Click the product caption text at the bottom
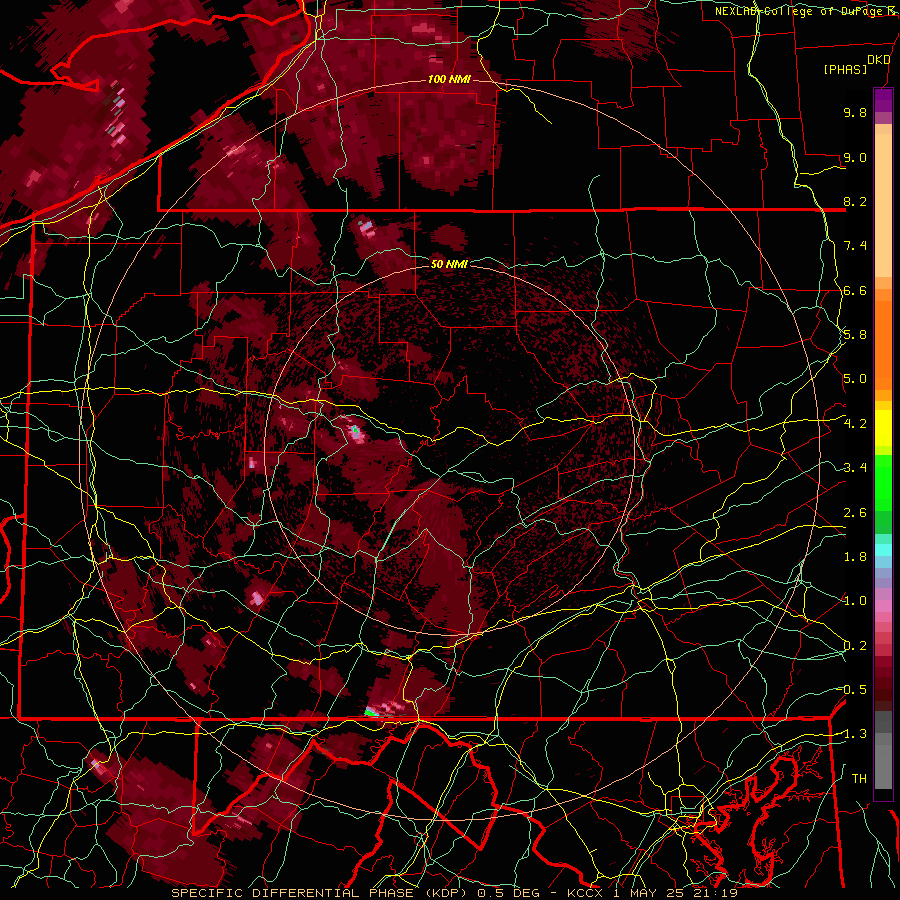The height and width of the screenshot is (900, 900). pyautogui.click(x=454, y=893)
